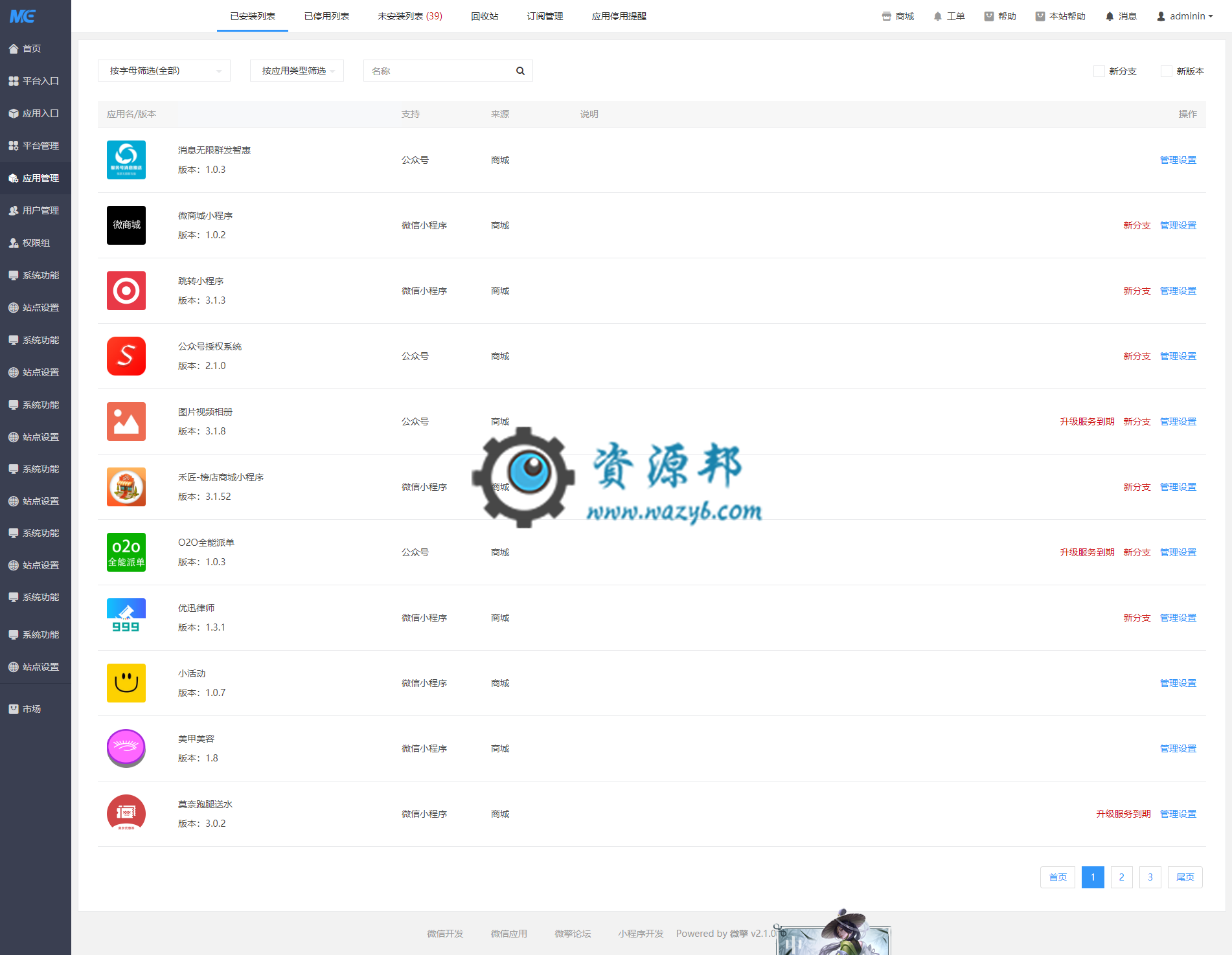This screenshot has height=955, width=1232.
Task: Open 本站帮助 in the top bar
Action: (1060, 16)
